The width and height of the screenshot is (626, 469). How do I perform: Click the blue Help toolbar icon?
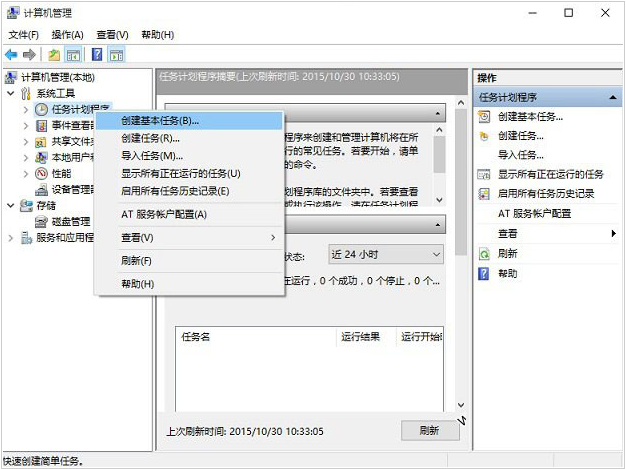click(x=98, y=54)
